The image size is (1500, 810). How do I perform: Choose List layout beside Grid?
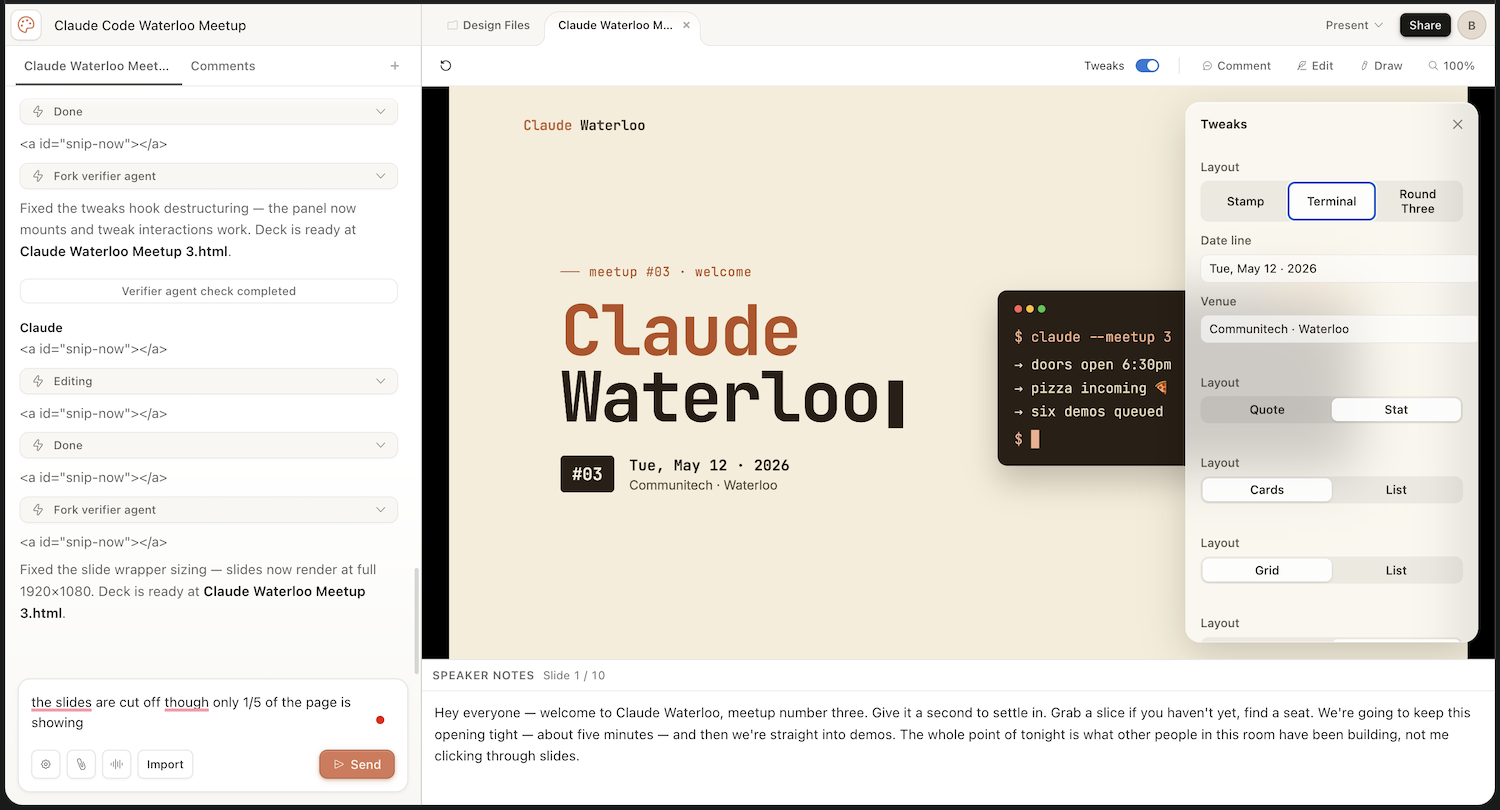pos(1396,570)
